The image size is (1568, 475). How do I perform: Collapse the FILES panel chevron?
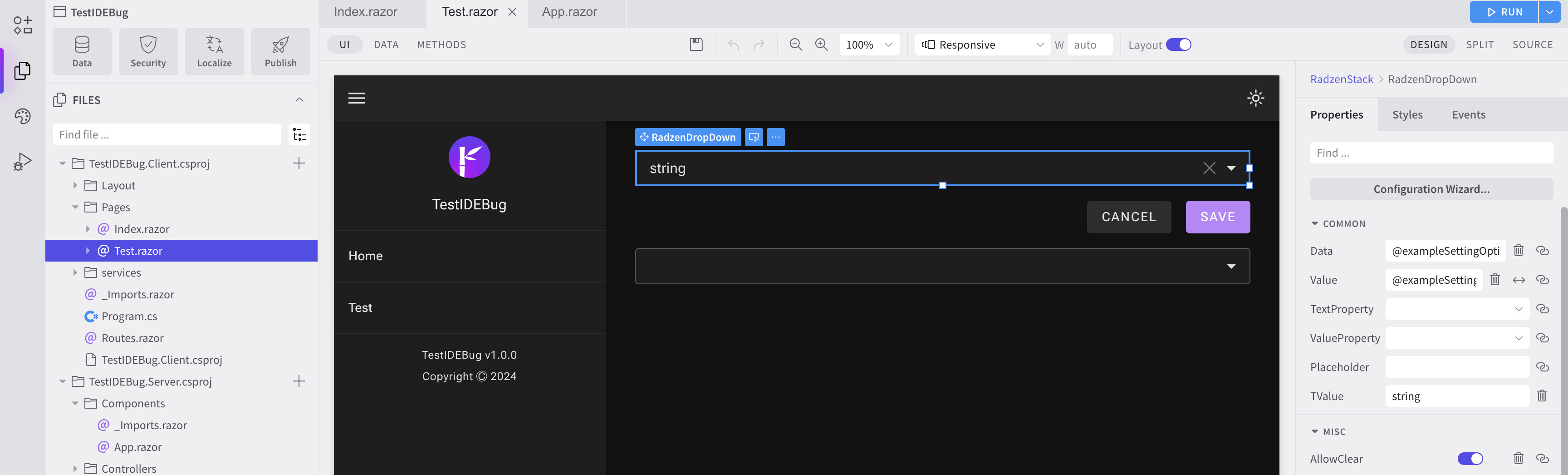click(299, 100)
